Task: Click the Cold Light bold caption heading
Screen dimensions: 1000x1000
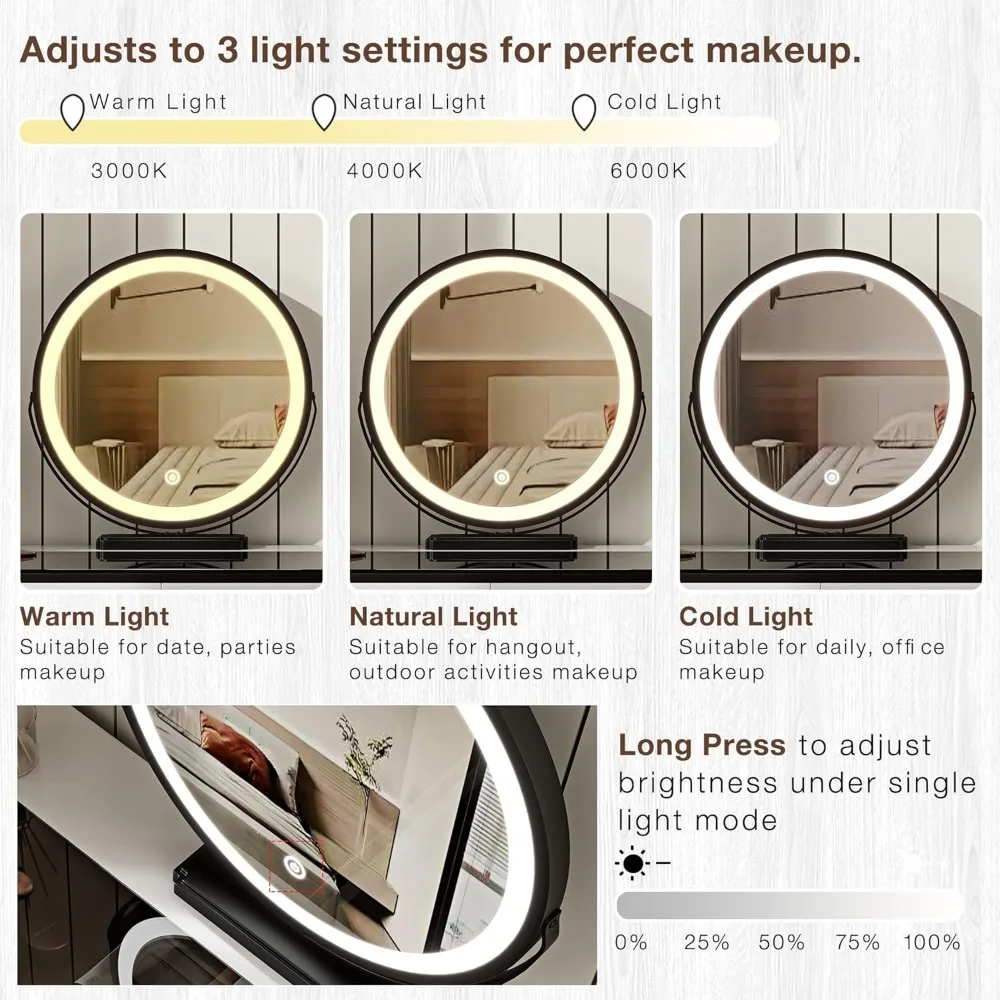Action: (x=746, y=617)
